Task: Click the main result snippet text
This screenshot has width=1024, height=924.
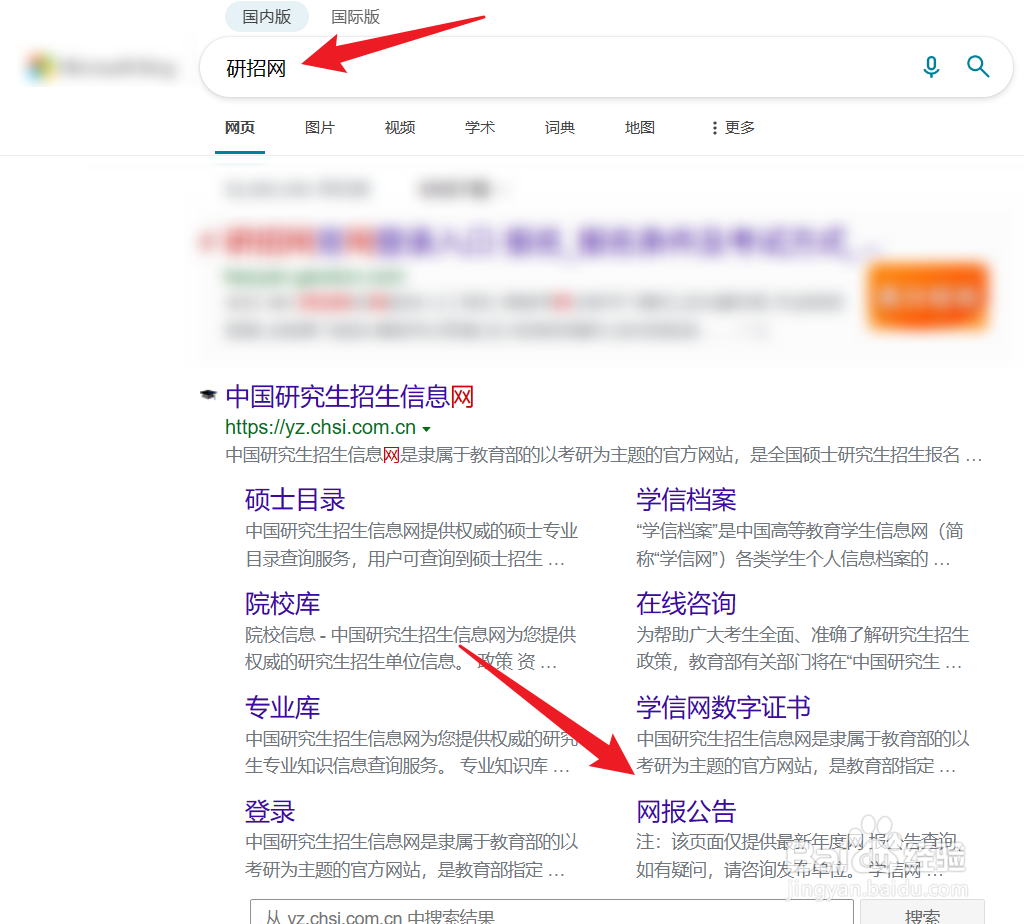Action: pos(603,454)
